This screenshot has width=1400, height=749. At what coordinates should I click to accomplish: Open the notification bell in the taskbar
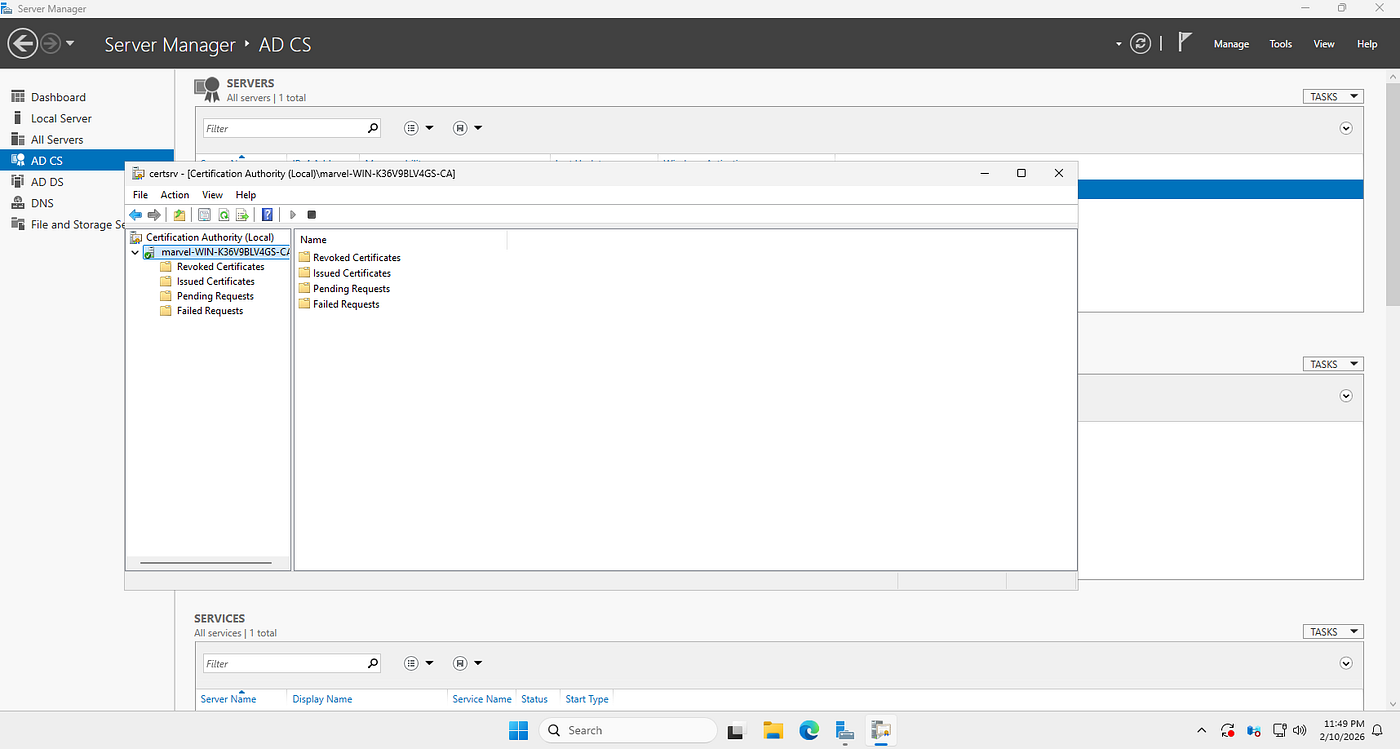coord(1377,730)
